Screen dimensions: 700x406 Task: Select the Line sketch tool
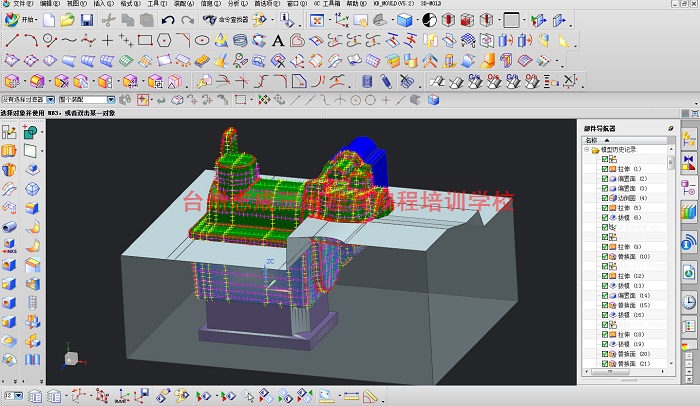click(x=12, y=41)
